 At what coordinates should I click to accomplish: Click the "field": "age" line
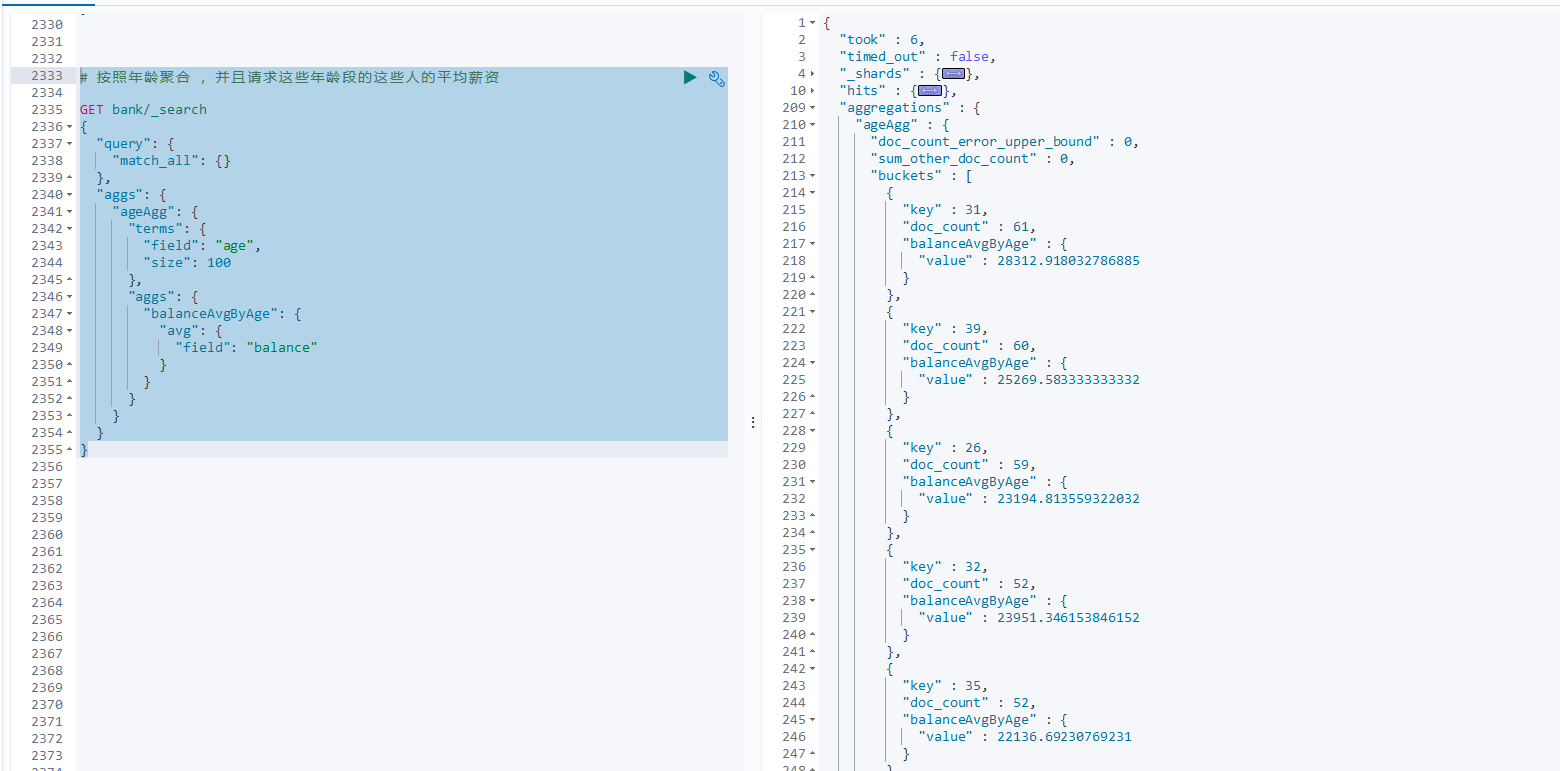[x=202, y=246]
